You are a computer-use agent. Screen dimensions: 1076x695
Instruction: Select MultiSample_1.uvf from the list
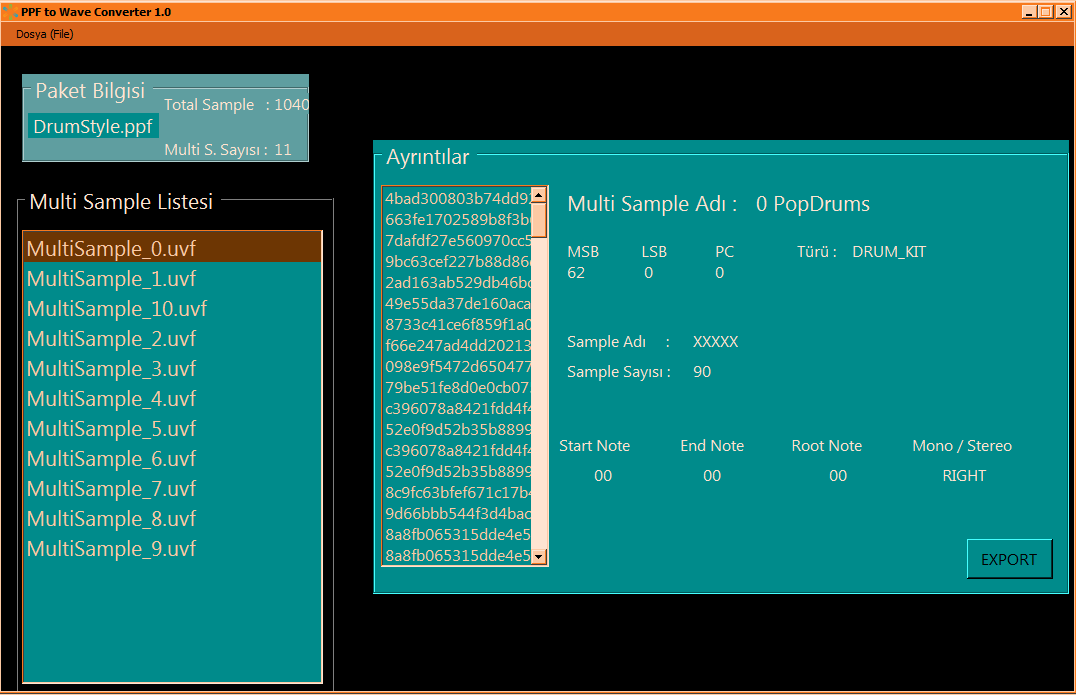tap(111, 278)
